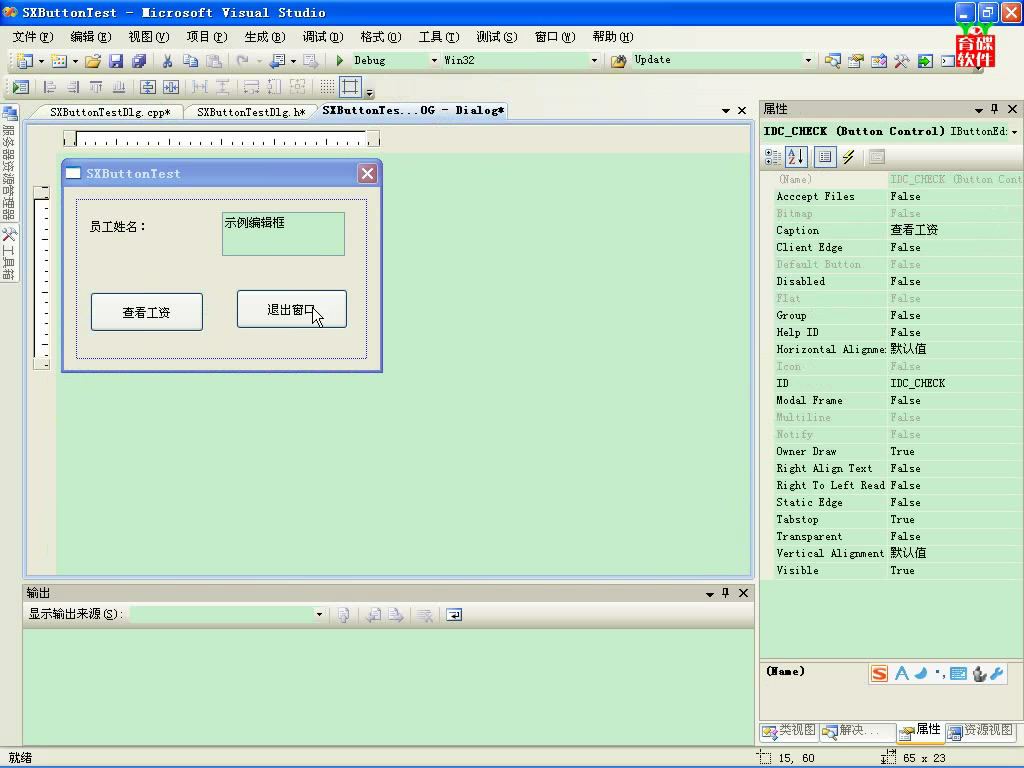Toggle the grid dots icon

[327, 87]
